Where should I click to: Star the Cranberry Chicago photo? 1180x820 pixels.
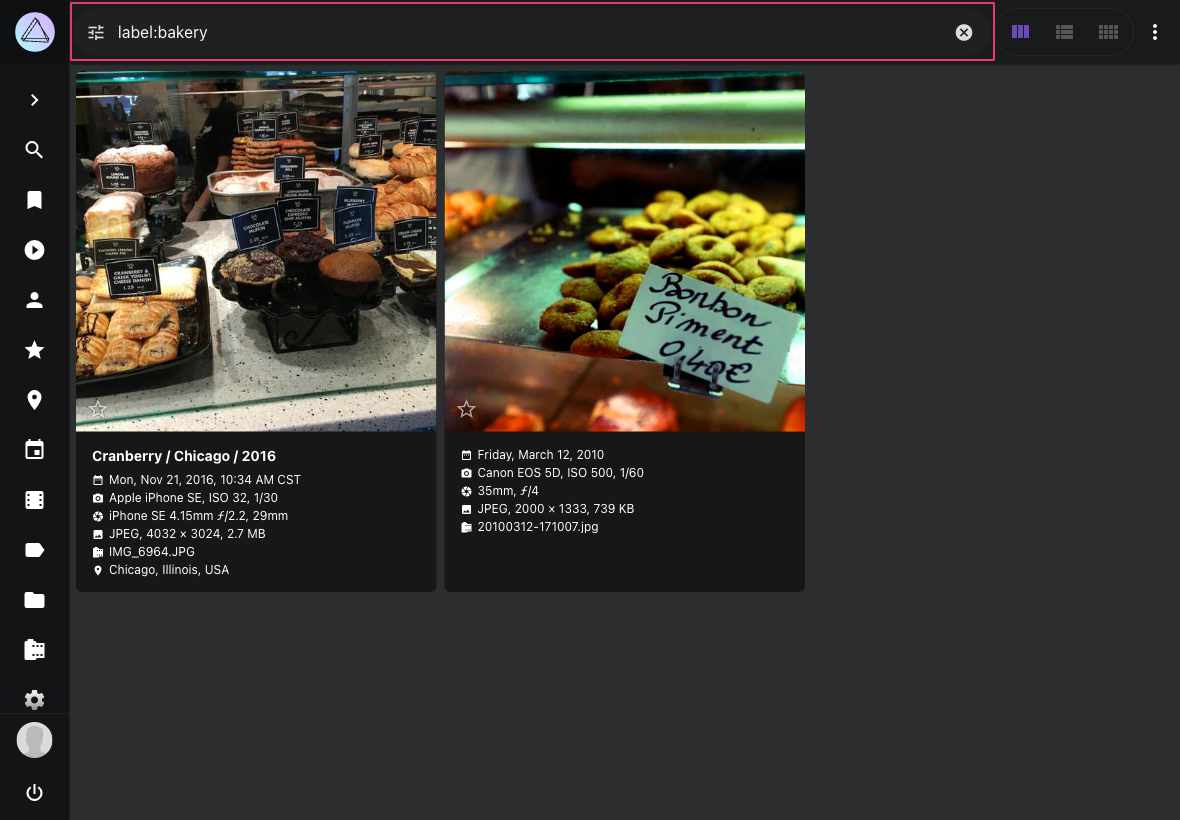[98, 409]
